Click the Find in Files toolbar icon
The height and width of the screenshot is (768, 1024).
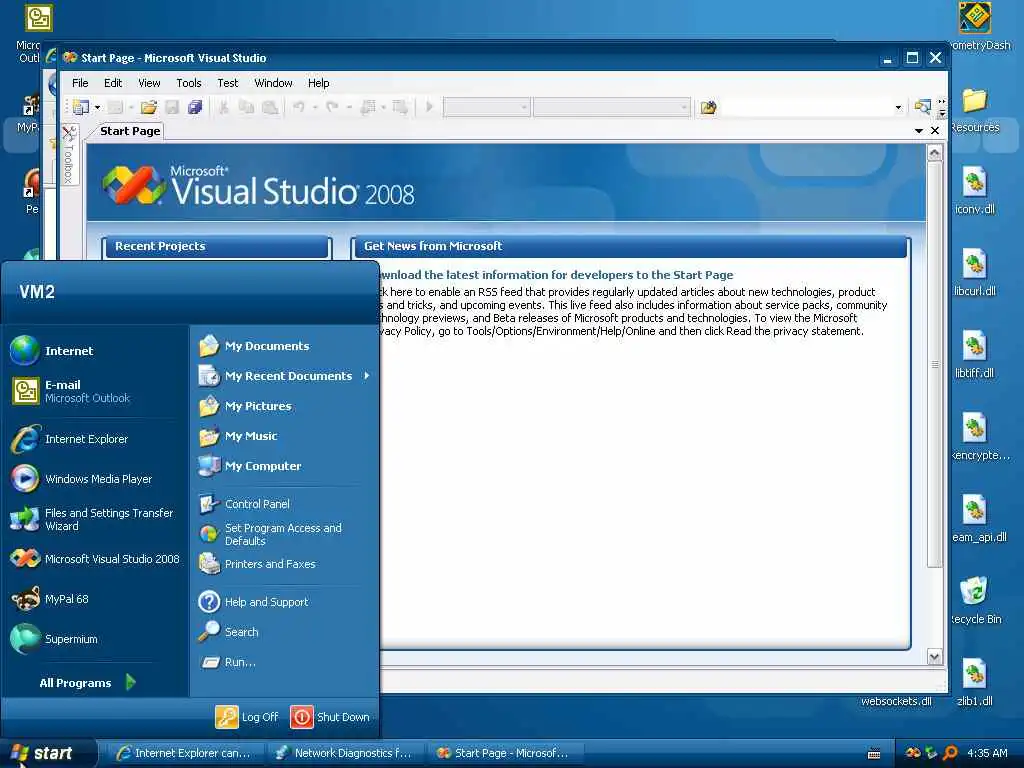point(709,107)
